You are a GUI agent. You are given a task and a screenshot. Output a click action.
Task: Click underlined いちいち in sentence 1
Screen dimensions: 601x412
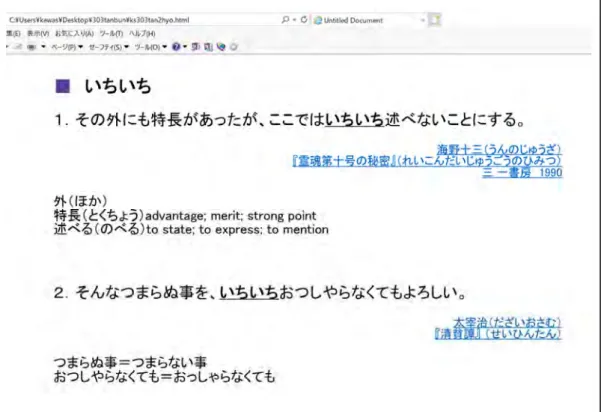pos(355,120)
